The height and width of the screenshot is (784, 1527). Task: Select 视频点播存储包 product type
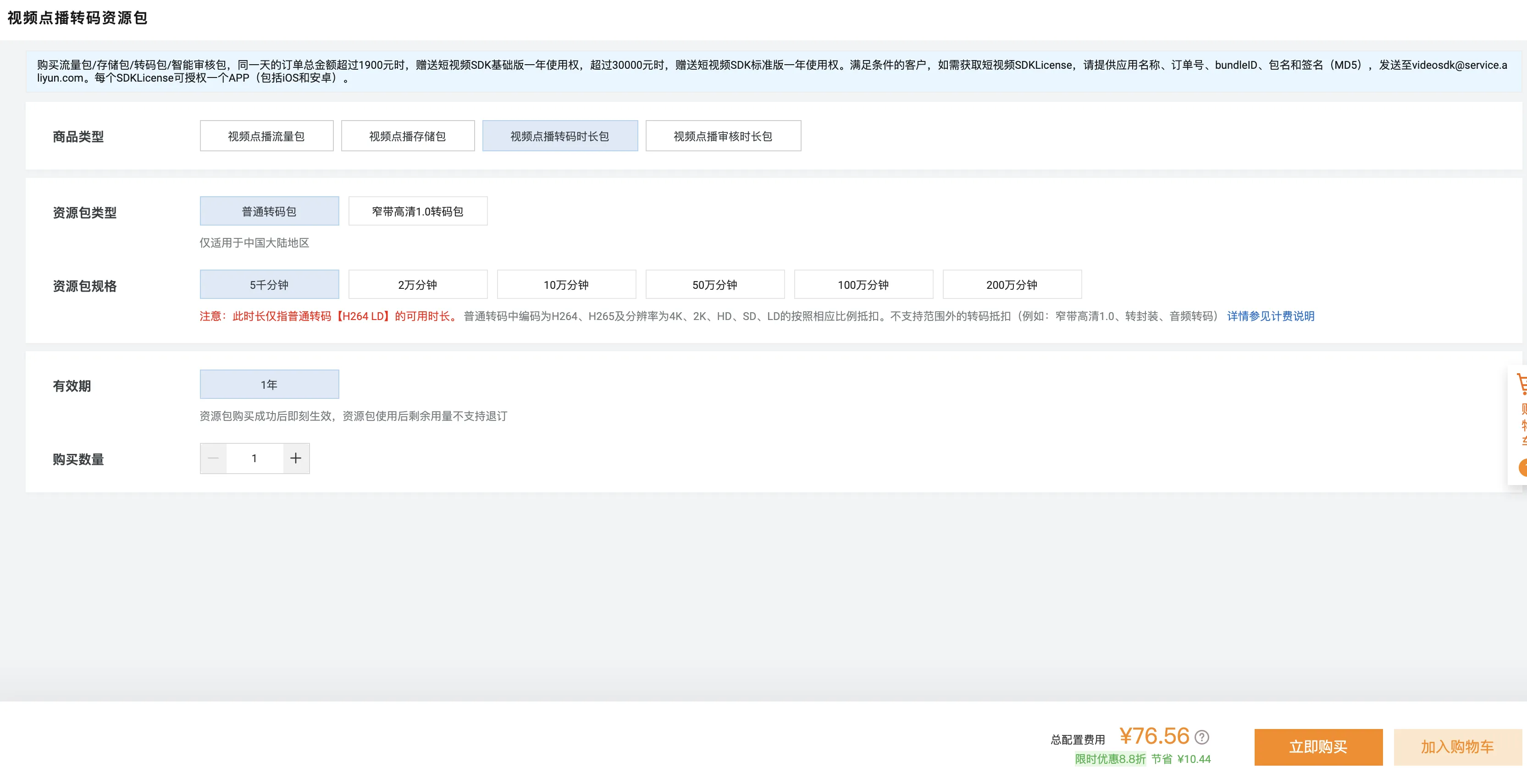point(407,136)
